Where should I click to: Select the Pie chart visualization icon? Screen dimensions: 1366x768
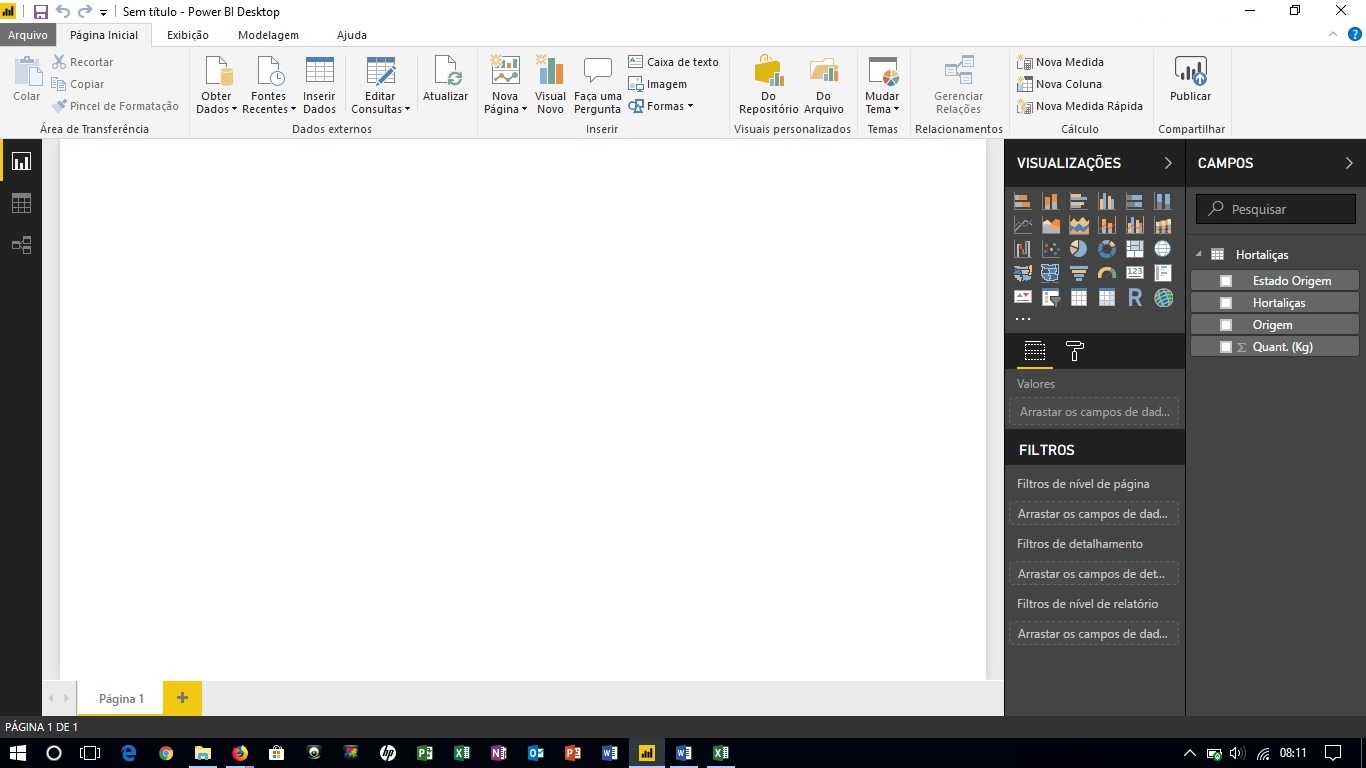pos(1078,249)
